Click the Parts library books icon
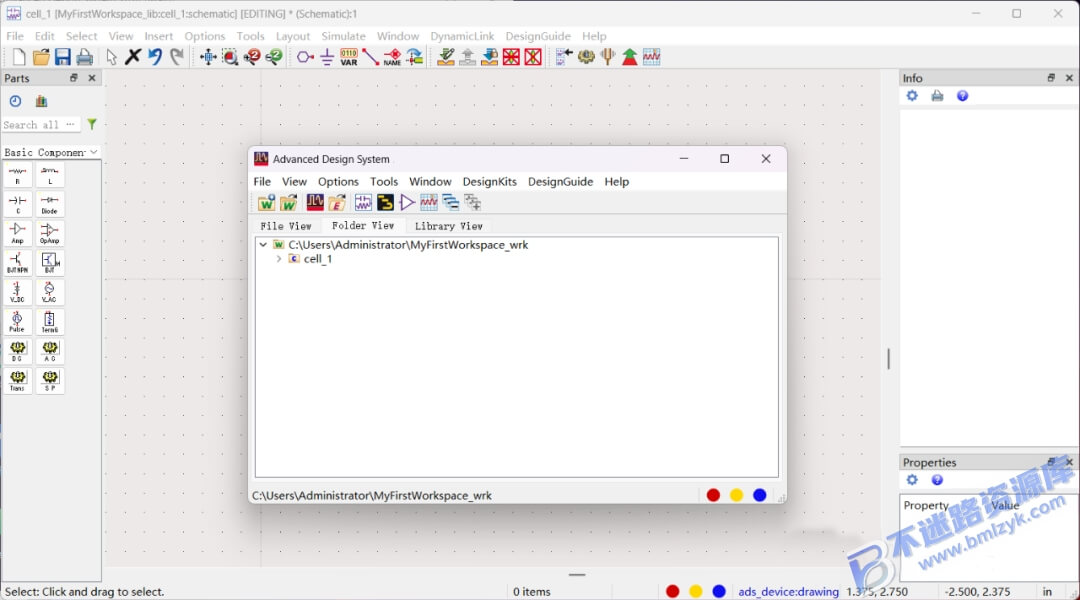This screenshot has width=1080, height=600. pyautogui.click(x=41, y=101)
